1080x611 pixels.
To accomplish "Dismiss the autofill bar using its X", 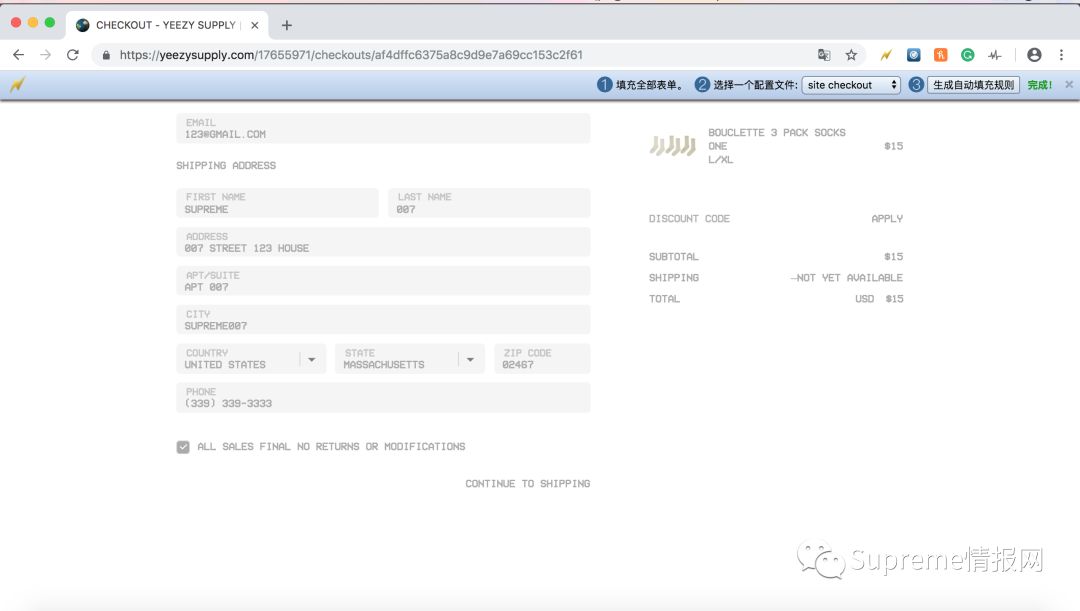I will 1069,85.
